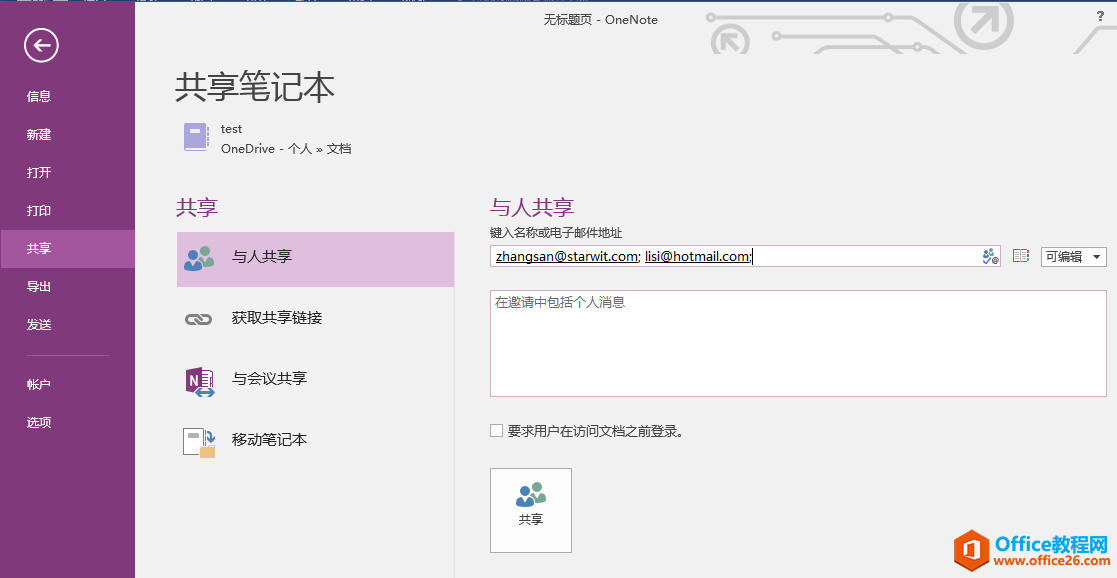1117x578 pixels.
Task: Select 信息 in the sidebar menu
Action: [37, 96]
